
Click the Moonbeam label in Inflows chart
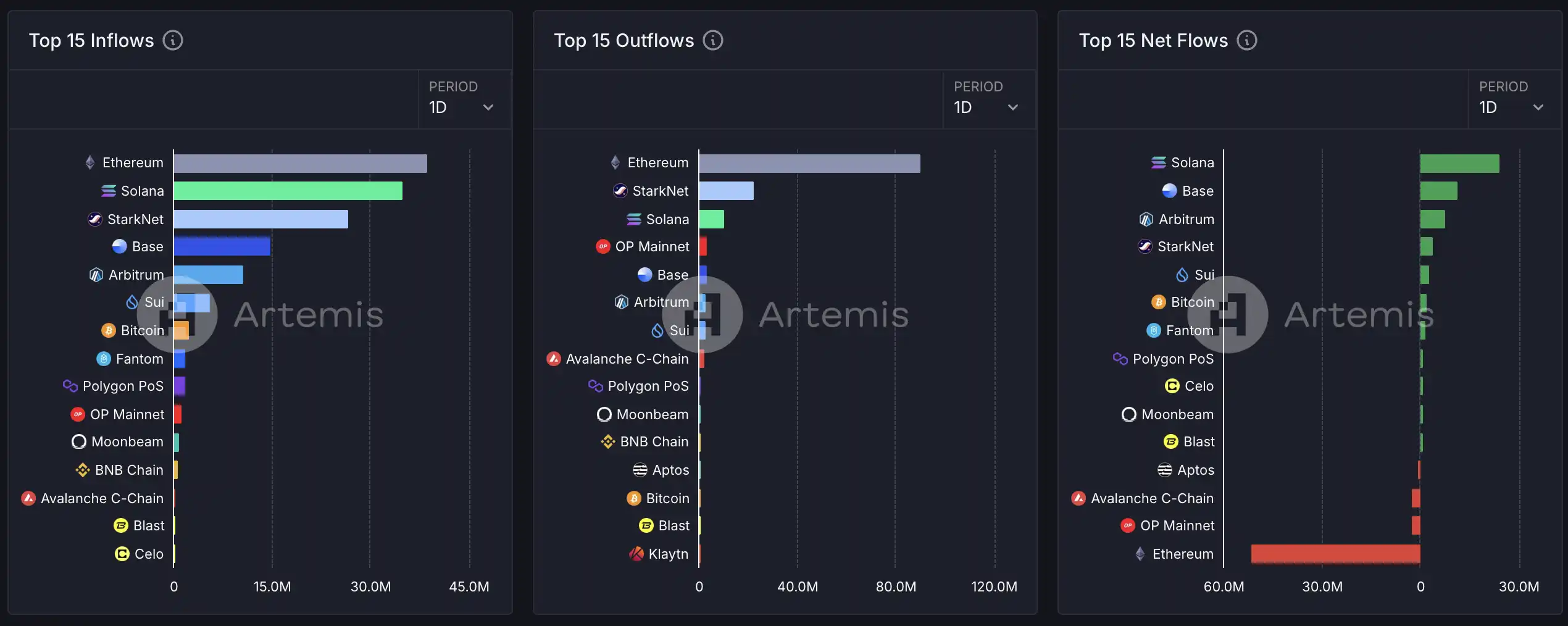tap(127, 442)
